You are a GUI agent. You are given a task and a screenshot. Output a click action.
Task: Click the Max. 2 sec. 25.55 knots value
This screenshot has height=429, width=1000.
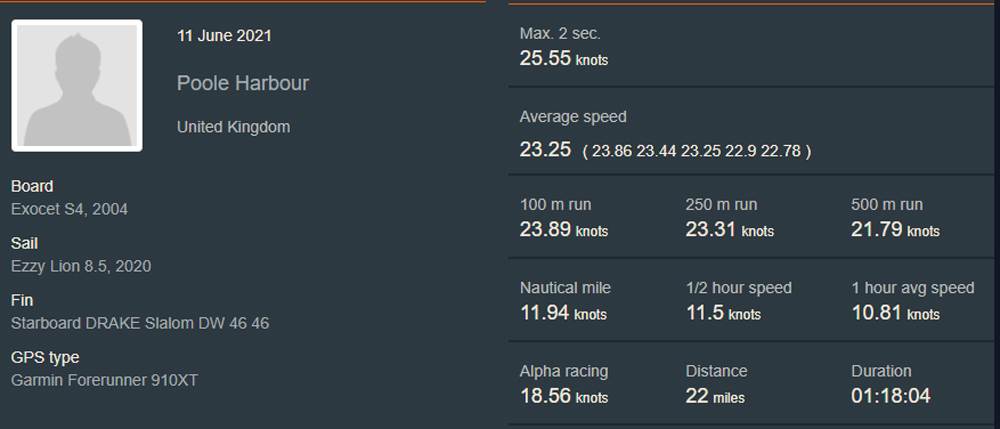pyautogui.click(x=563, y=59)
